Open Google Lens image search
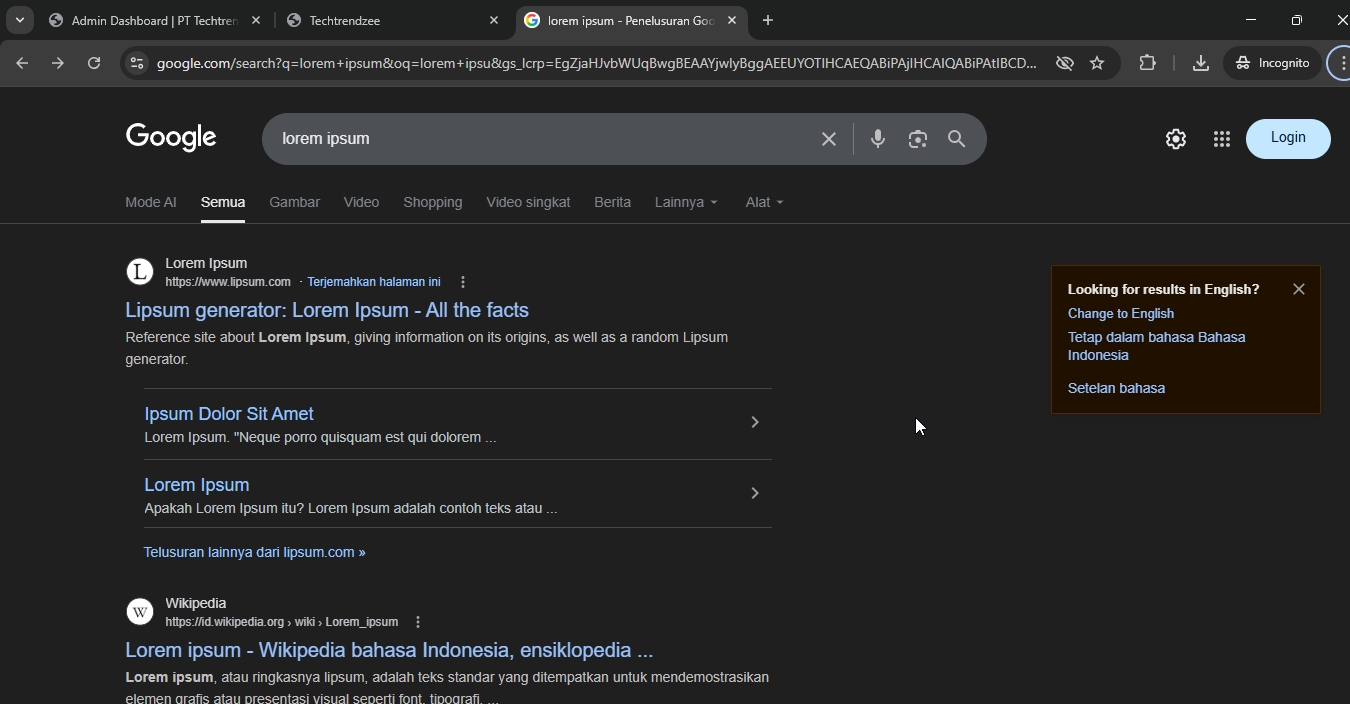The image size is (1350, 704). (x=917, y=139)
